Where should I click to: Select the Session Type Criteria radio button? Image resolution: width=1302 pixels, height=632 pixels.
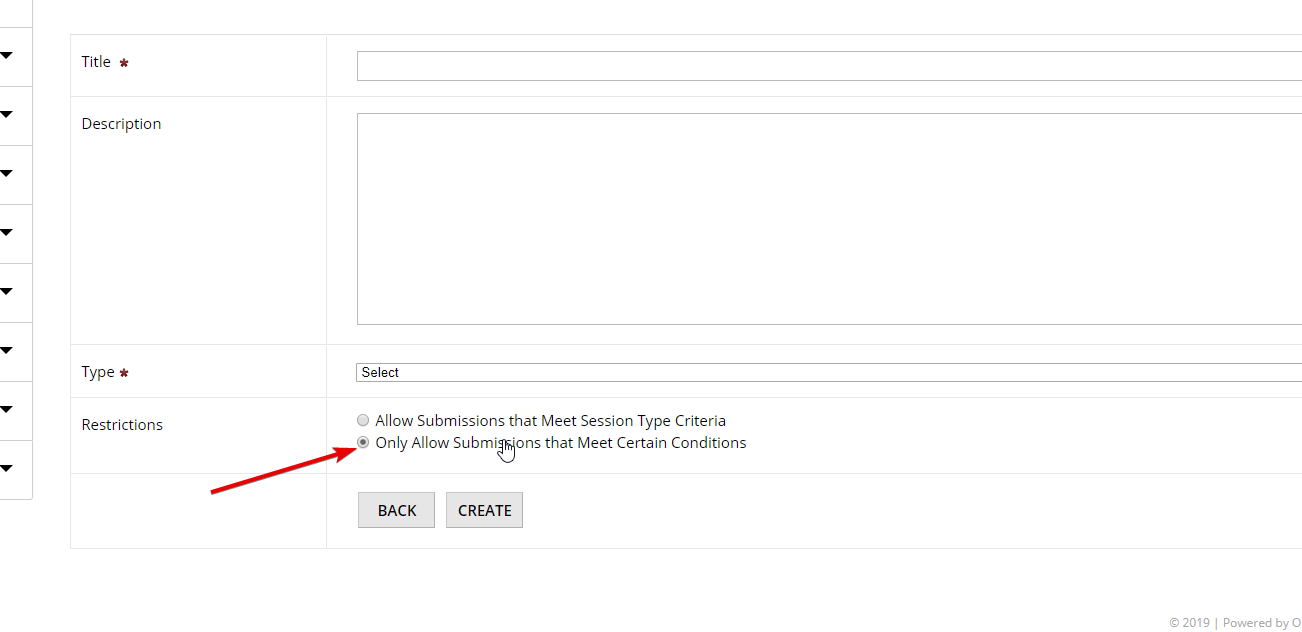click(363, 421)
